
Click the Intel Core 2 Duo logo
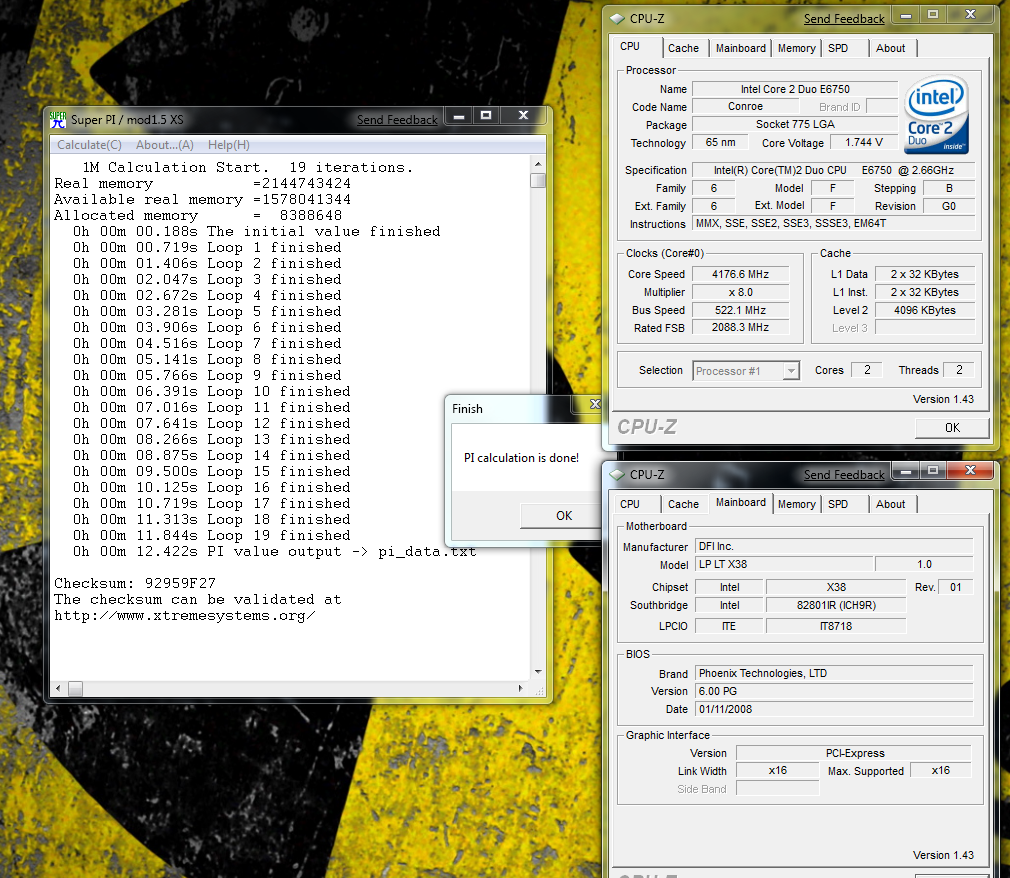(x=936, y=115)
